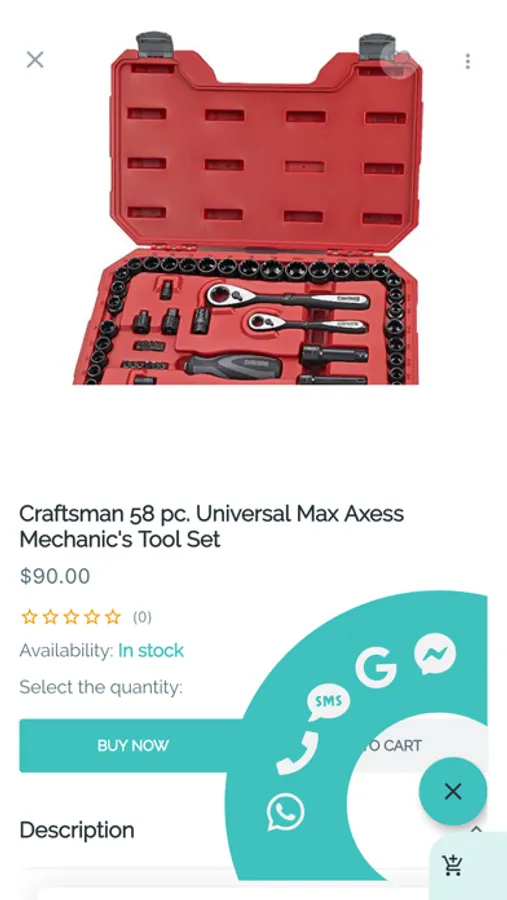This screenshot has height=900, width=507.
Task: Close the product page with top-left X
Action: (35, 59)
